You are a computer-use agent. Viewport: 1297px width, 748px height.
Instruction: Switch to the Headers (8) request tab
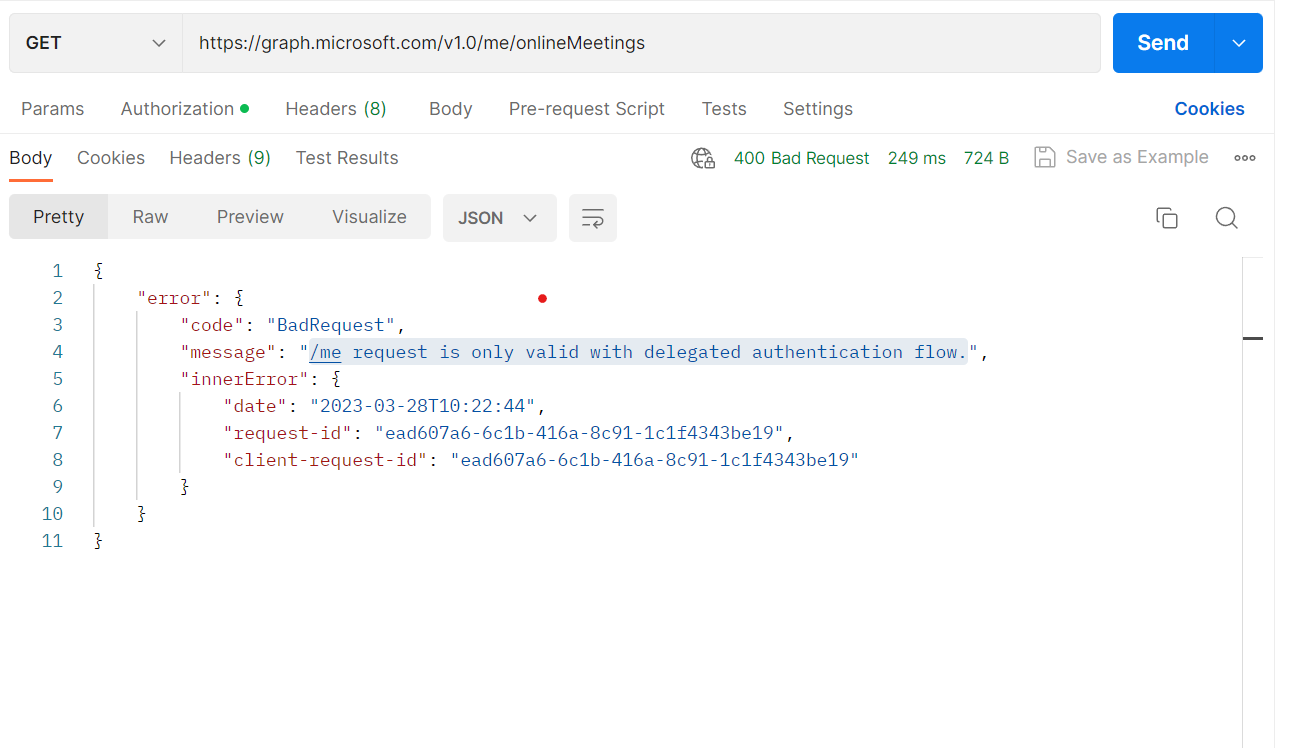tap(336, 108)
